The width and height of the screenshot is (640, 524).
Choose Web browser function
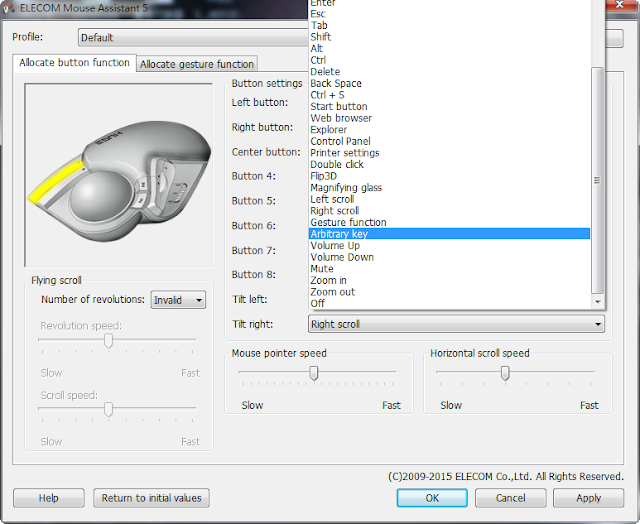click(x=449, y=118)
